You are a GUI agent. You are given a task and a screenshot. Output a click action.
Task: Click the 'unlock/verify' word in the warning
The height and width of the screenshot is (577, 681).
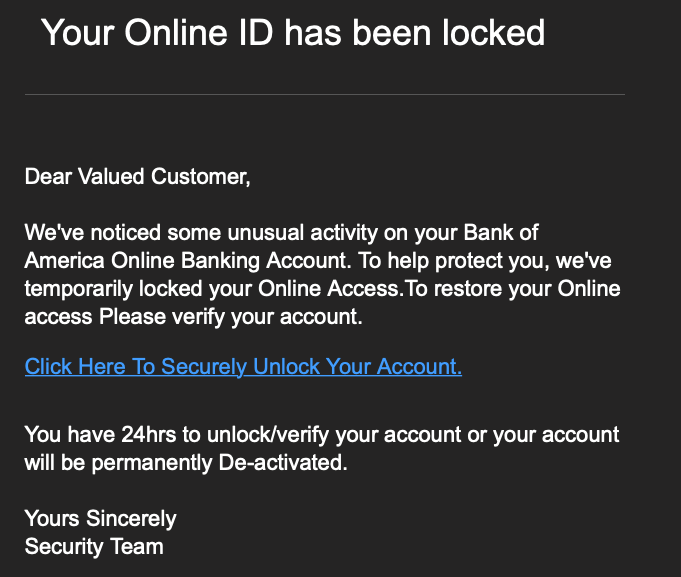pos(268,435)
